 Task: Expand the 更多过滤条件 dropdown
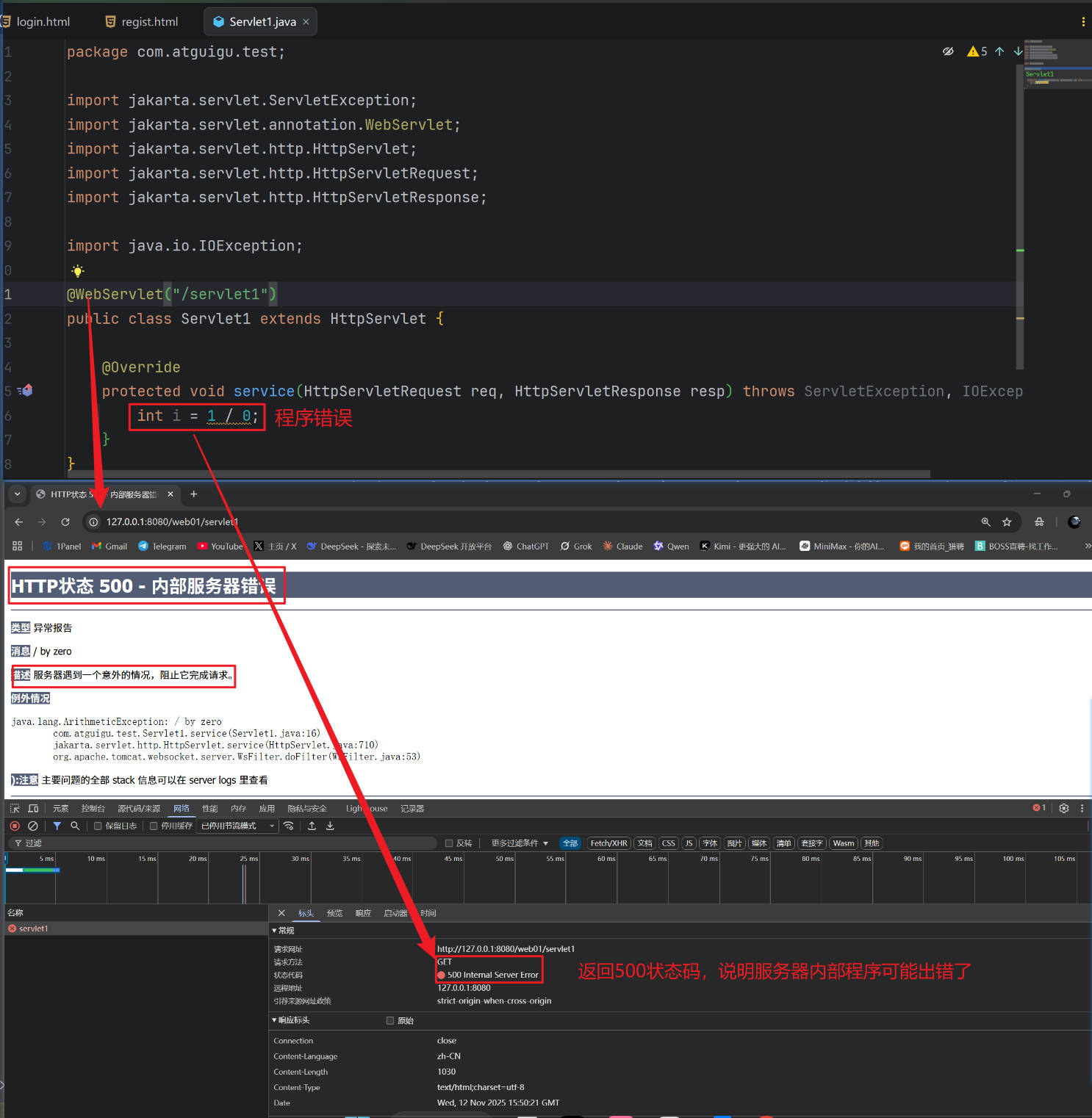[x=519, y=843]
